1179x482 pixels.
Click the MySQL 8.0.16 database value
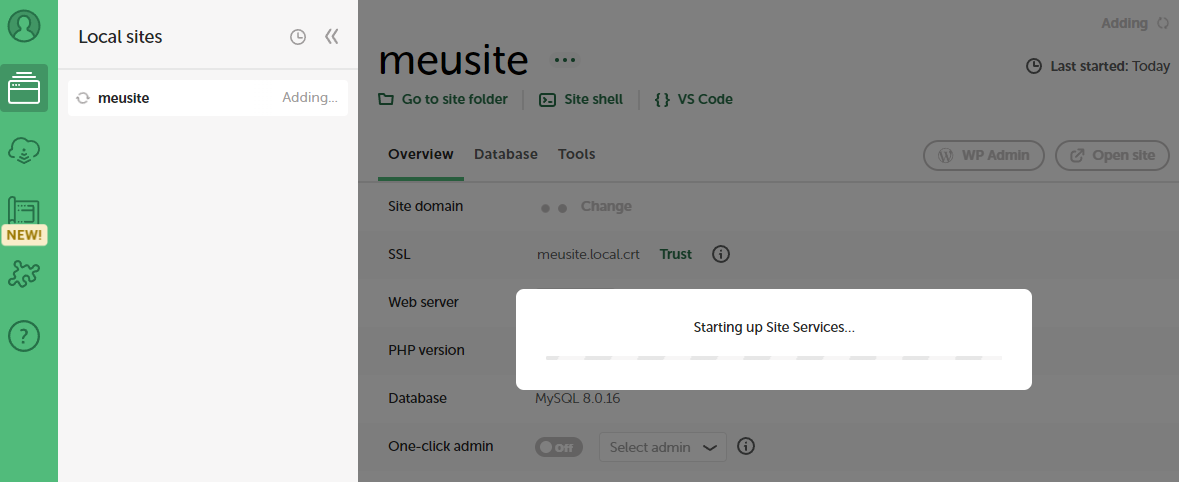pyautogui.click(x=577, y=399)
